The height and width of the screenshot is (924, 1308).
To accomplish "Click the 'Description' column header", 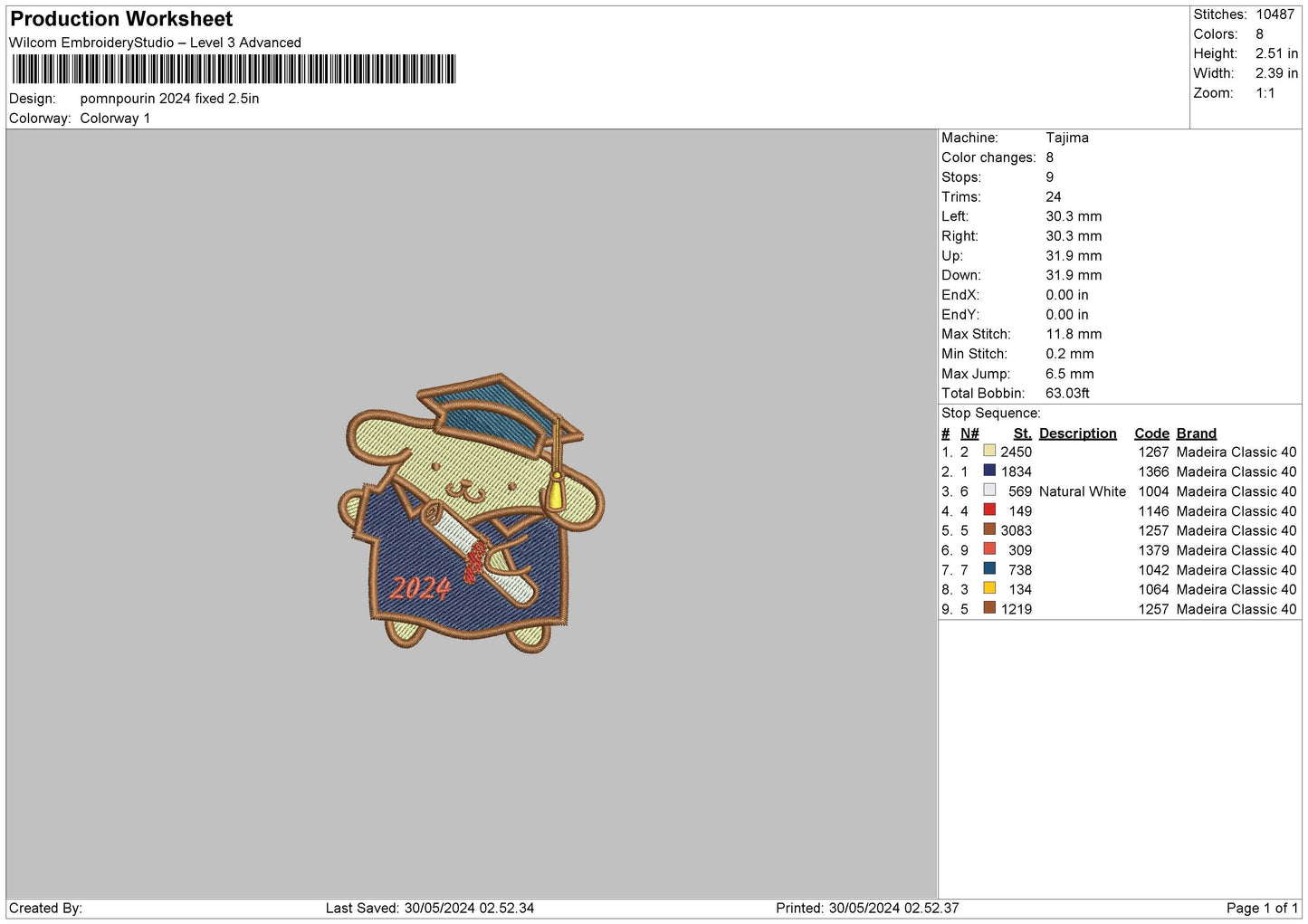I will pos(1078,433).
